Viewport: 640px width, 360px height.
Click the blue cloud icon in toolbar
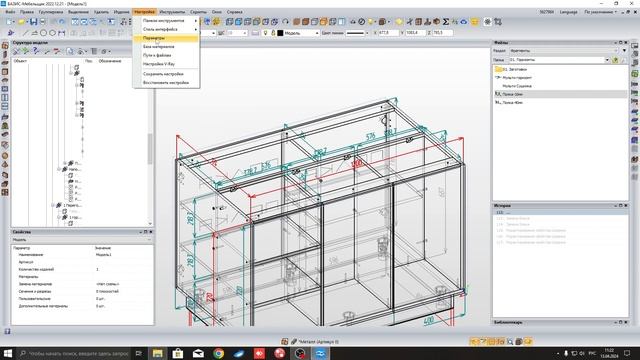pyautogui.click(x=464, y=22)
